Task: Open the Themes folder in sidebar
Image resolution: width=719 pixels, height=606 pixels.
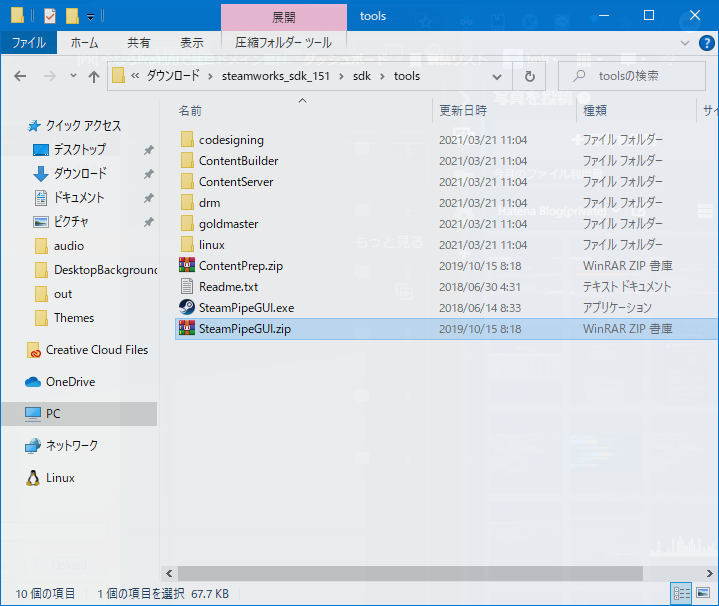Action: pyautogui.click(x=65, y=318)
